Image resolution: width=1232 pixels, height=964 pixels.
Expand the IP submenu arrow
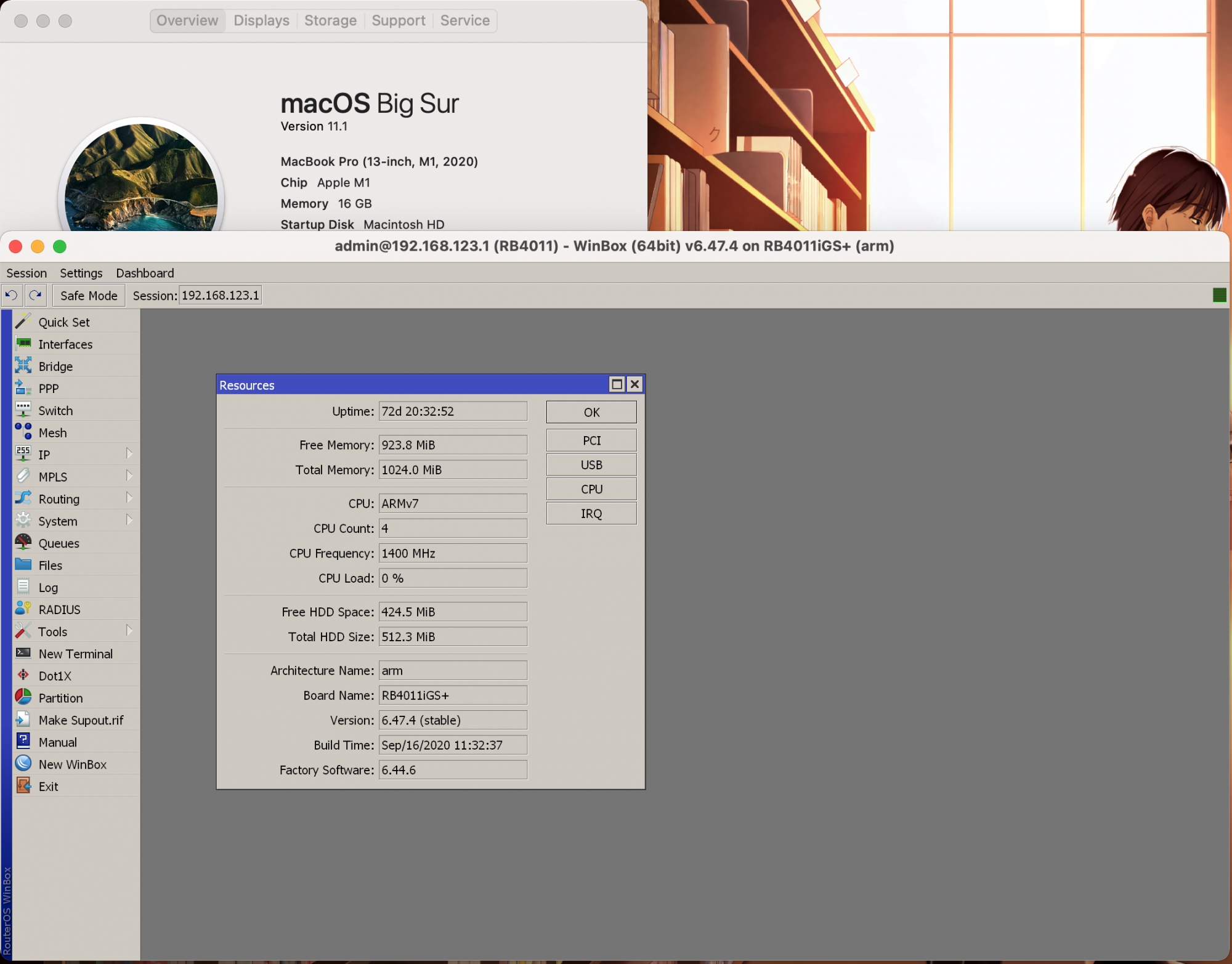pos(129,454)
